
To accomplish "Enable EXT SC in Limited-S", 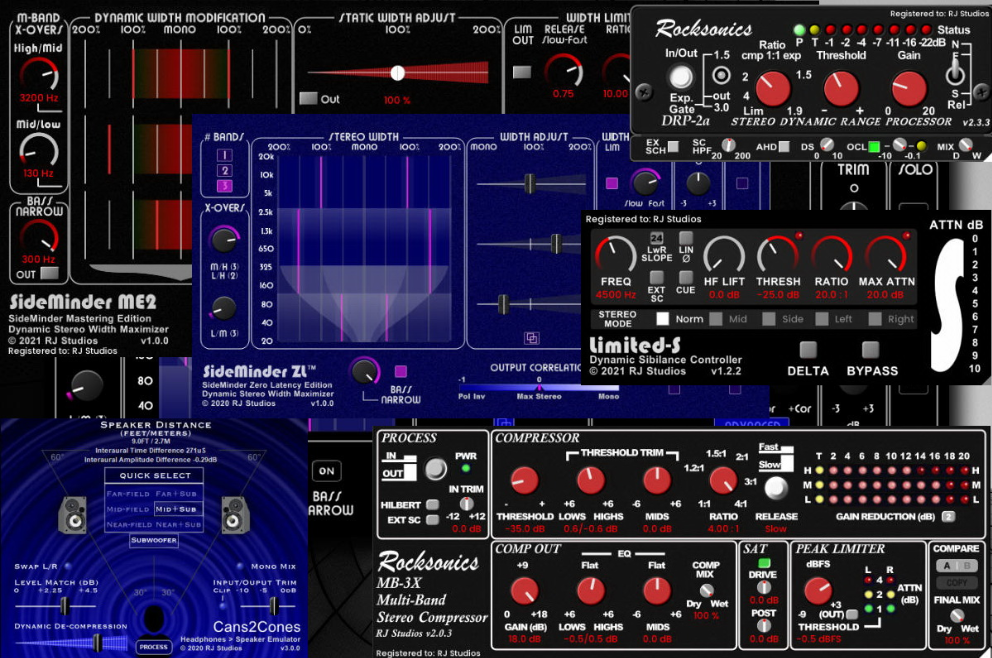I will pyautogui.click(x=657, y=277).
